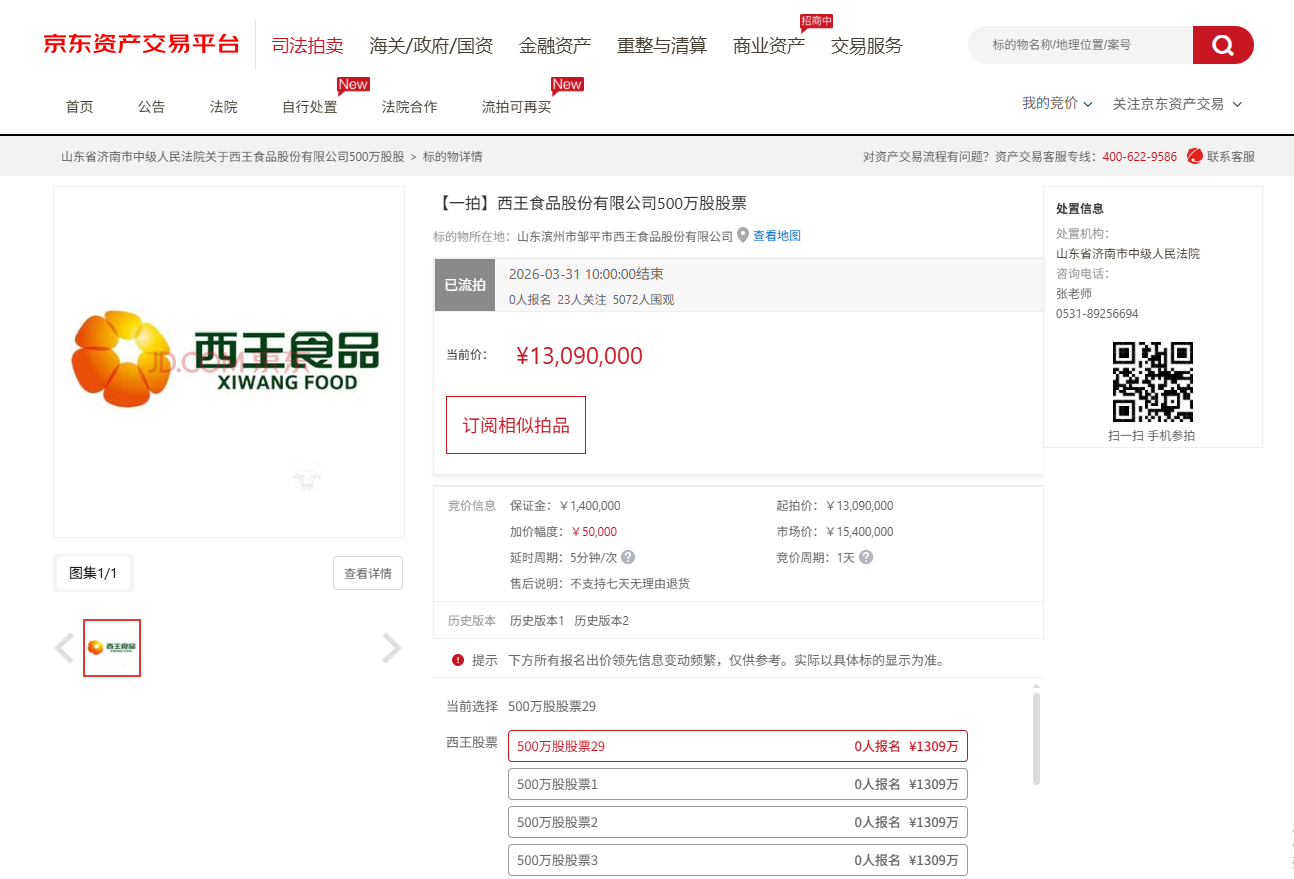Open the 查看地图 link
The height and width of the screenshot is (879, 1294).
777,236
